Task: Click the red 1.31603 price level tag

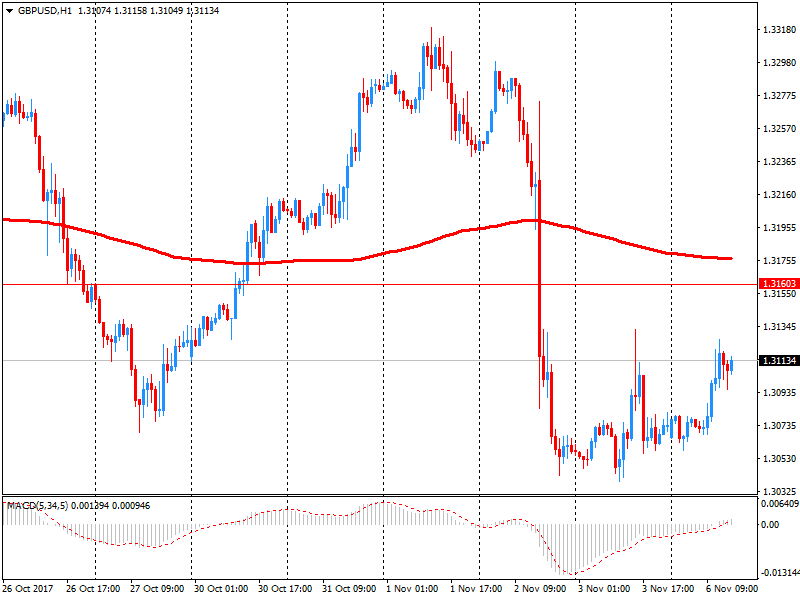Action: [x=779, y=284]
